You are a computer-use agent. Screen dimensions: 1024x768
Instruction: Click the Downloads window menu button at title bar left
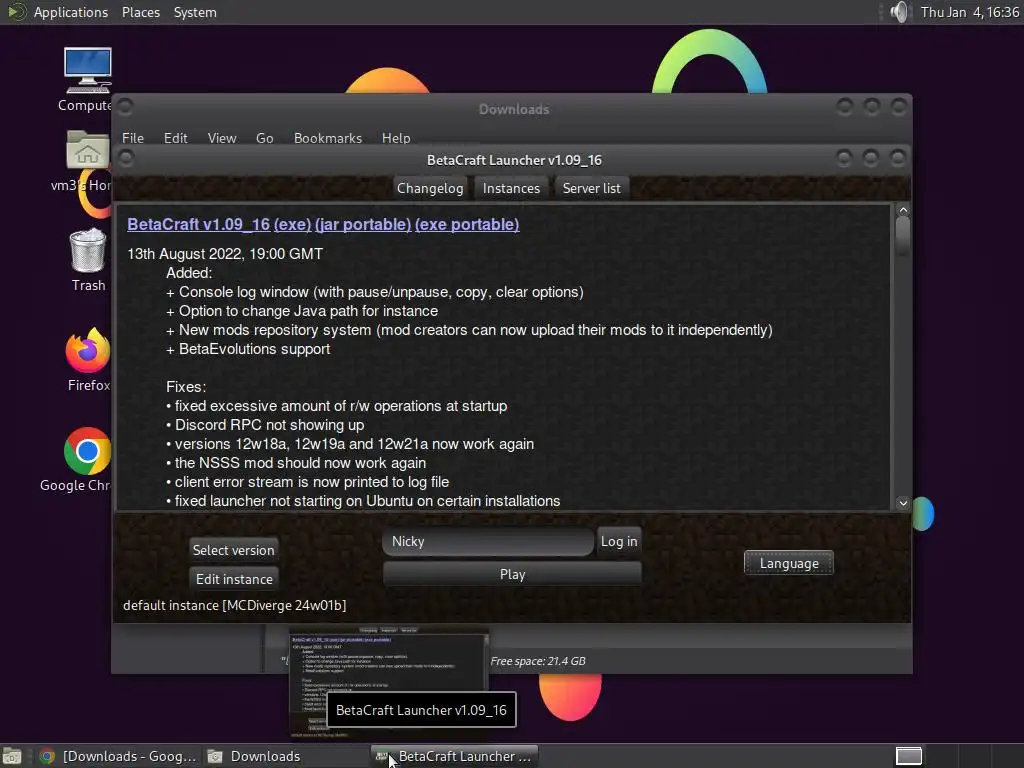125,106
